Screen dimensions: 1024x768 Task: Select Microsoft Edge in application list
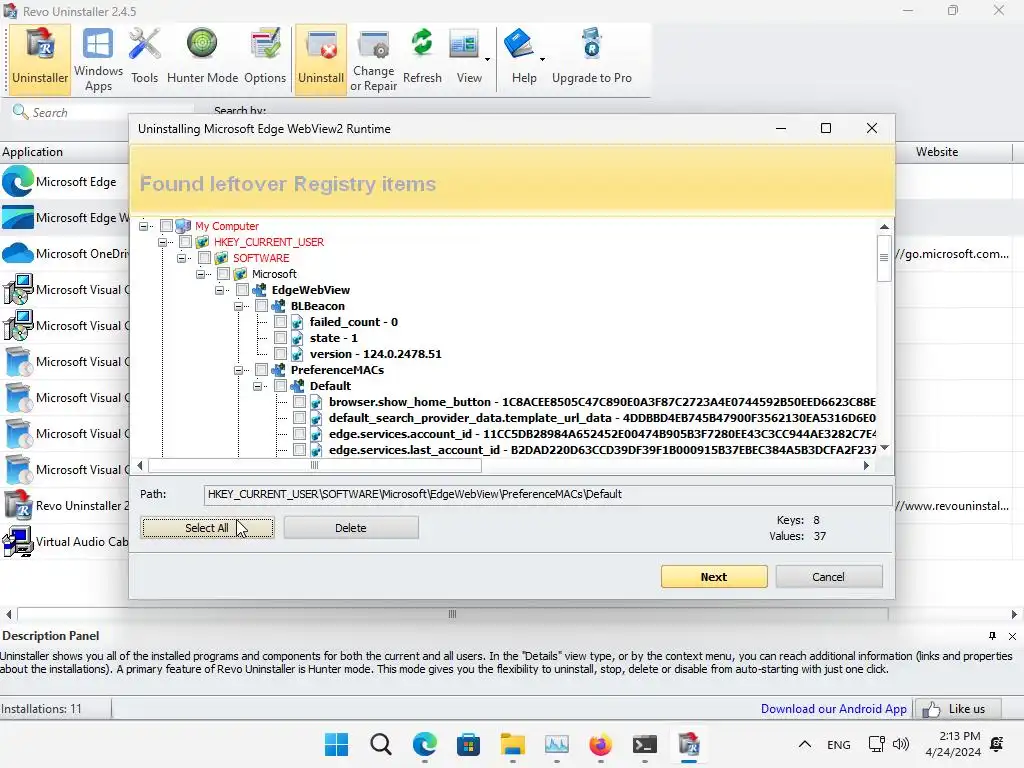65,182
